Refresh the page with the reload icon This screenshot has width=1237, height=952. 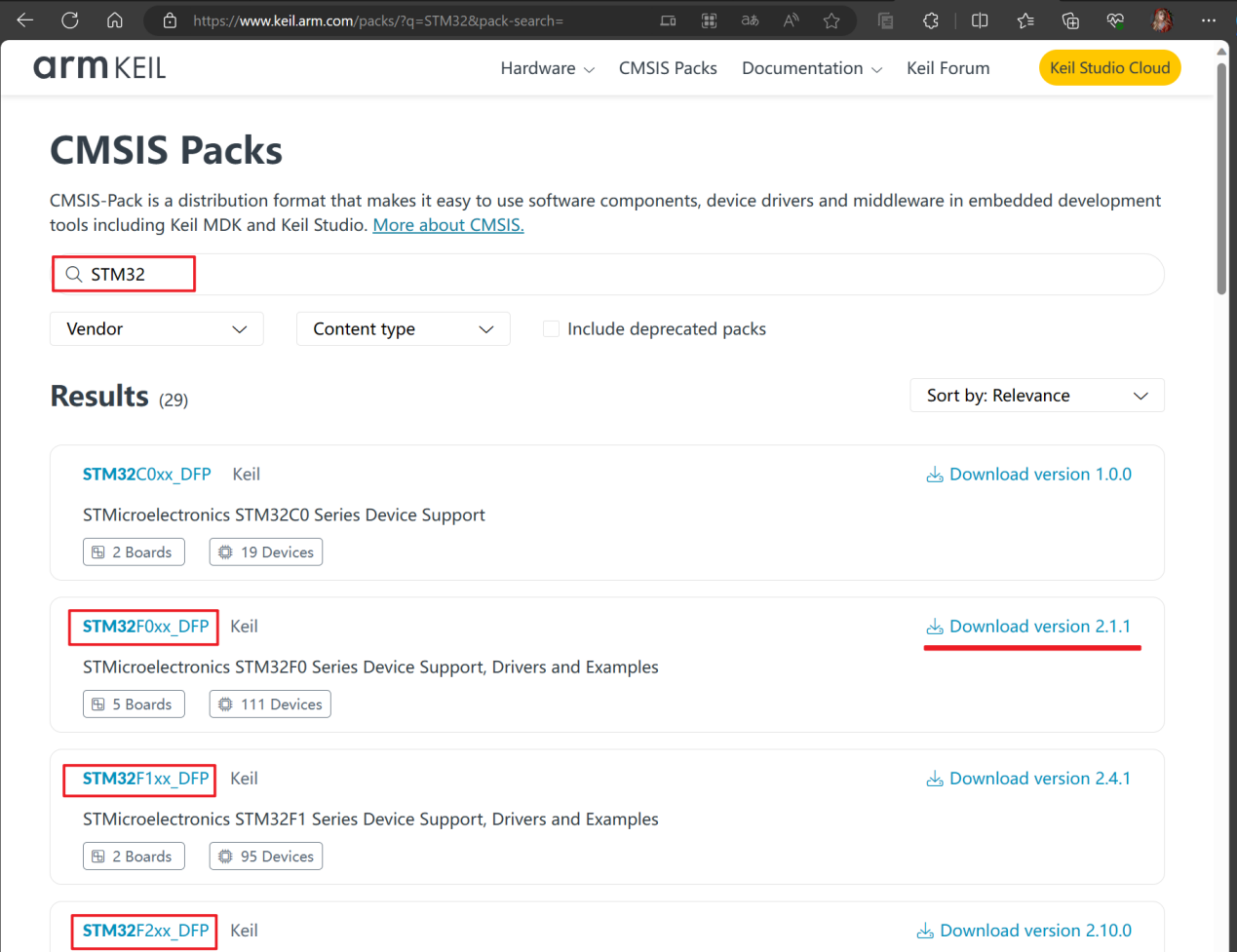(70, 20)
